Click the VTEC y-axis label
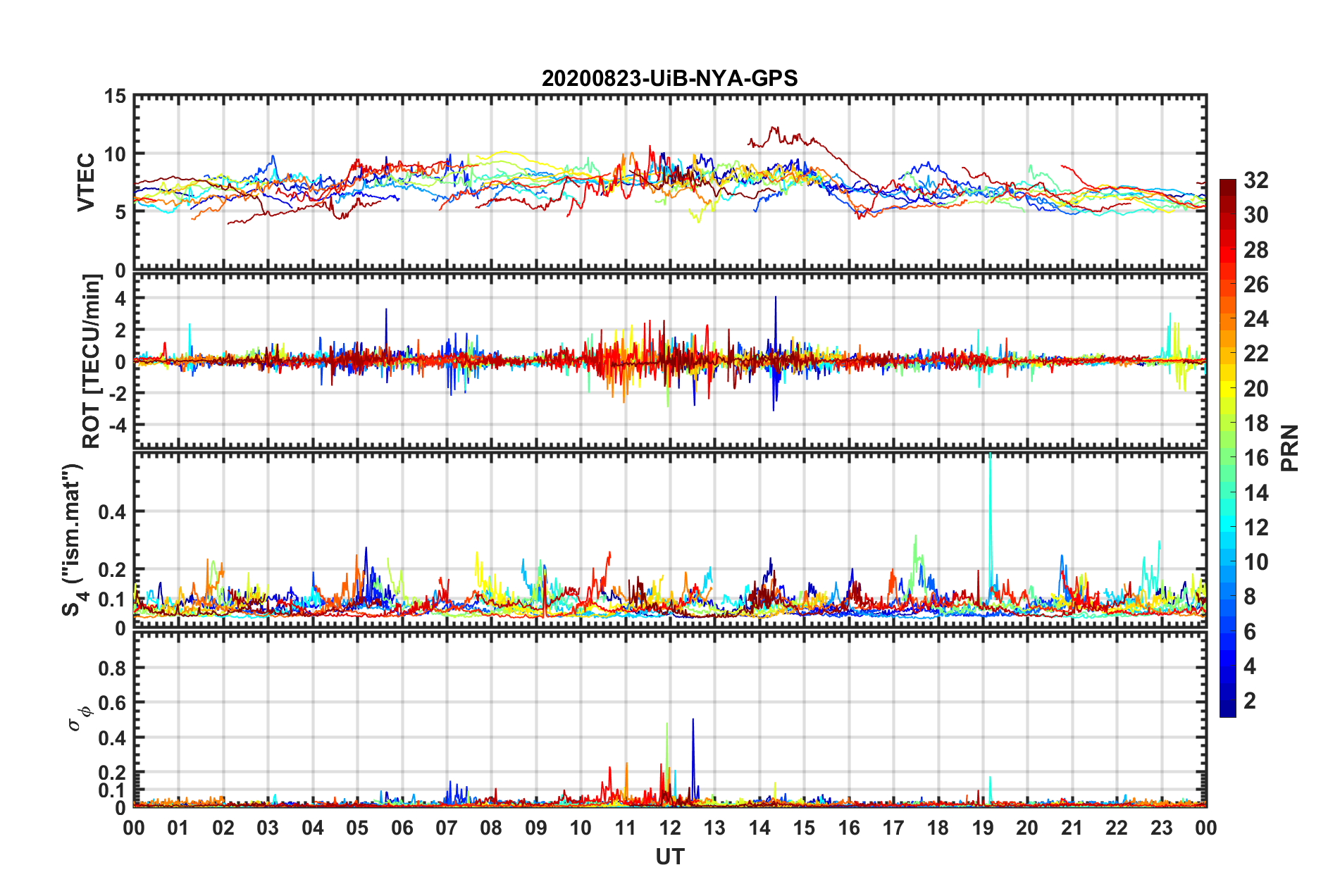This screenshot has width=1340, height=896. click(86, 182)
